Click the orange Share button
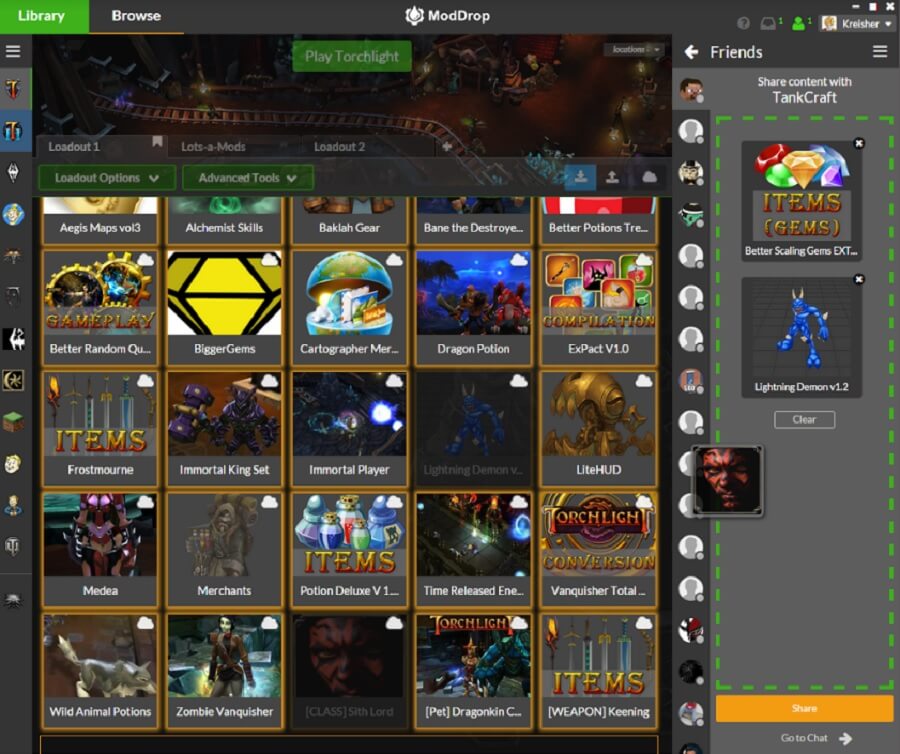The image size is (900, 754). (804, 708)
